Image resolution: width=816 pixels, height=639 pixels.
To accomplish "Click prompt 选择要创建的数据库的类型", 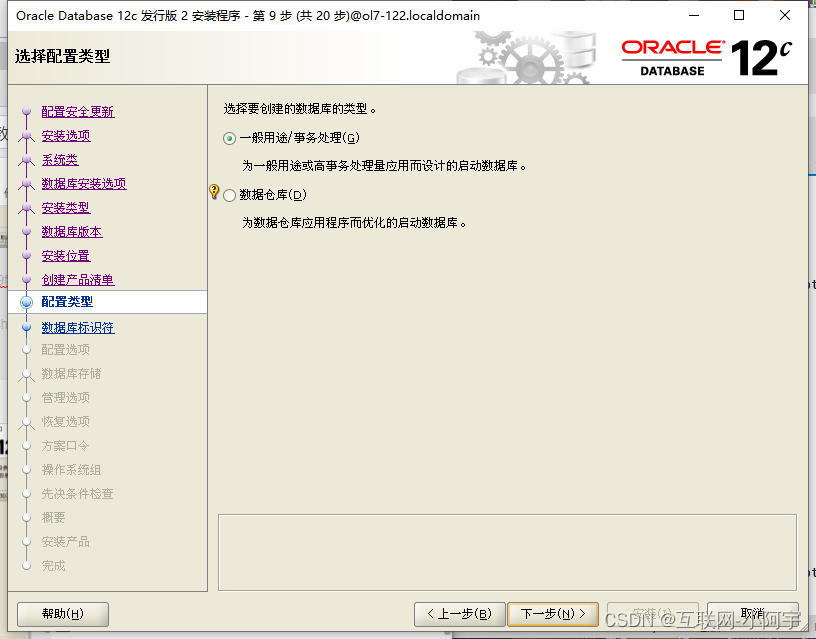I will pos(300,109).
